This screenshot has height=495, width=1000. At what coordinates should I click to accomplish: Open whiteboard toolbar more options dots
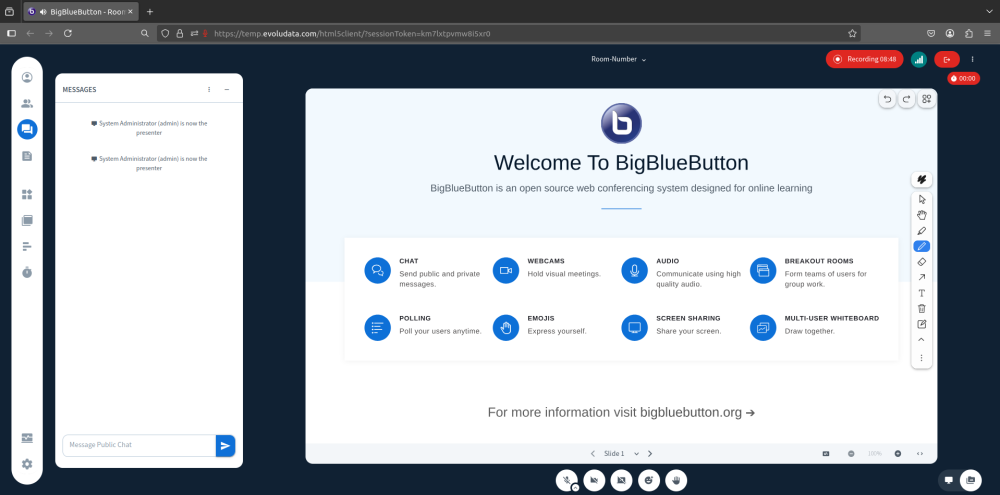[x=922, y=358]
